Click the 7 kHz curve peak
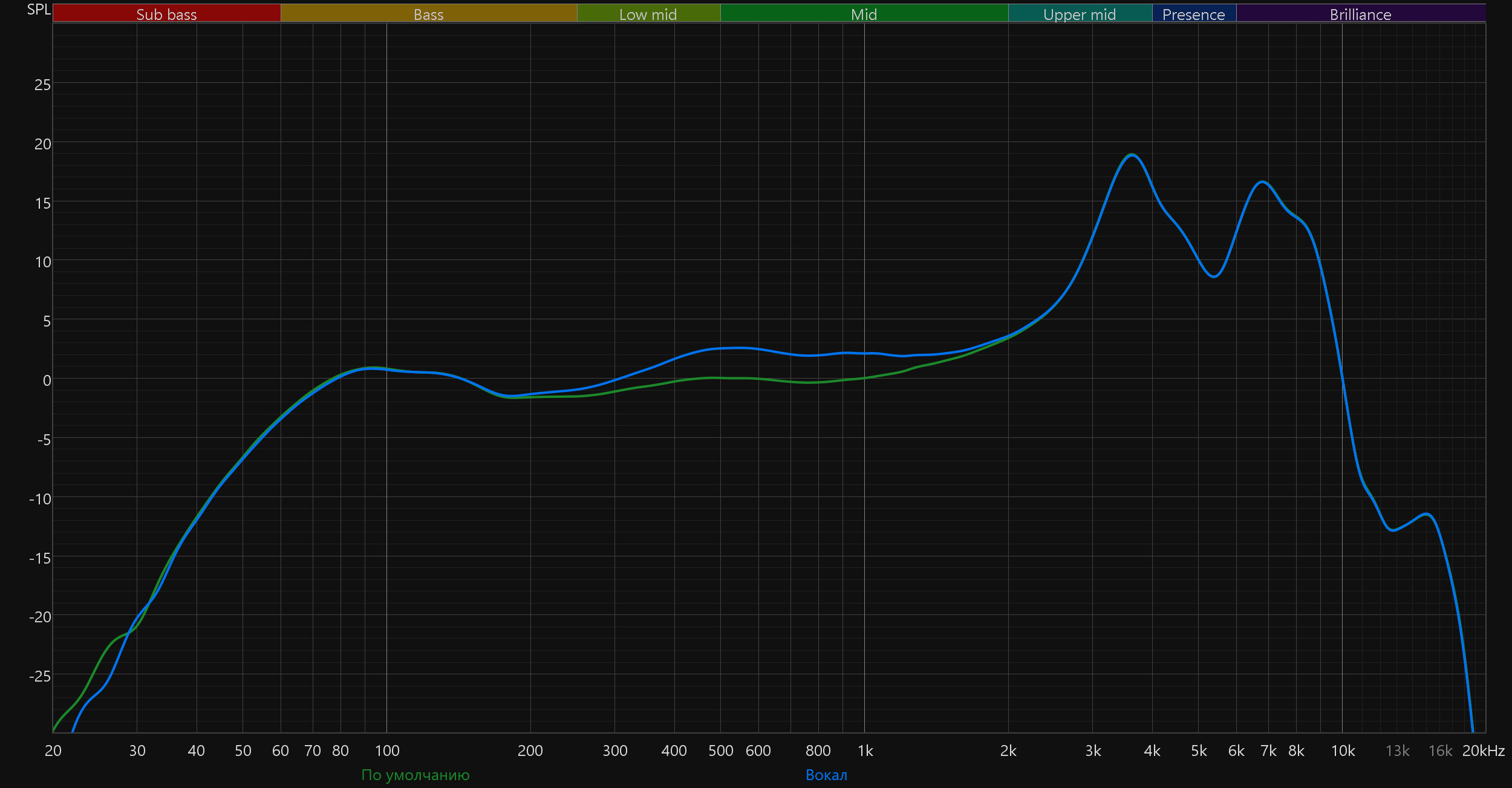This screenshot has width=1512, height=788. 1262,182
